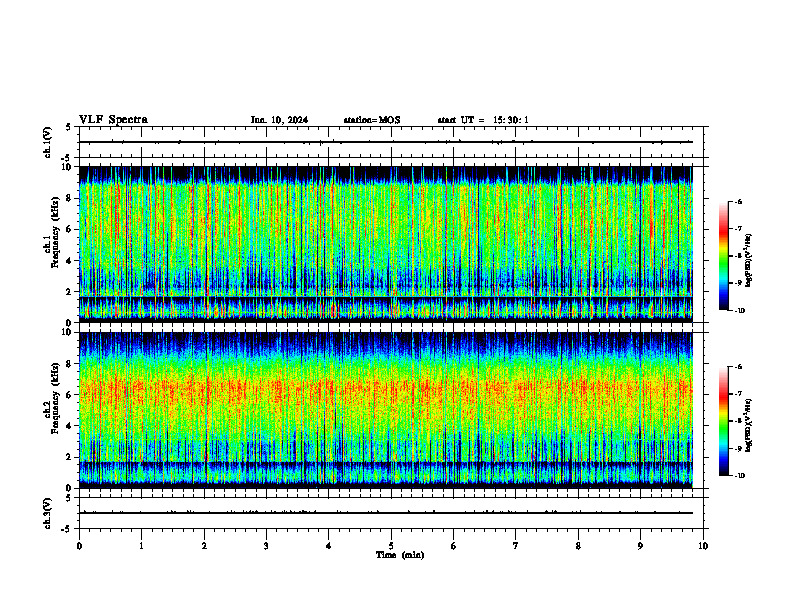Click the ch.1 frequency axis "4" tick label
792x612 pixels.
pos(70,261)
